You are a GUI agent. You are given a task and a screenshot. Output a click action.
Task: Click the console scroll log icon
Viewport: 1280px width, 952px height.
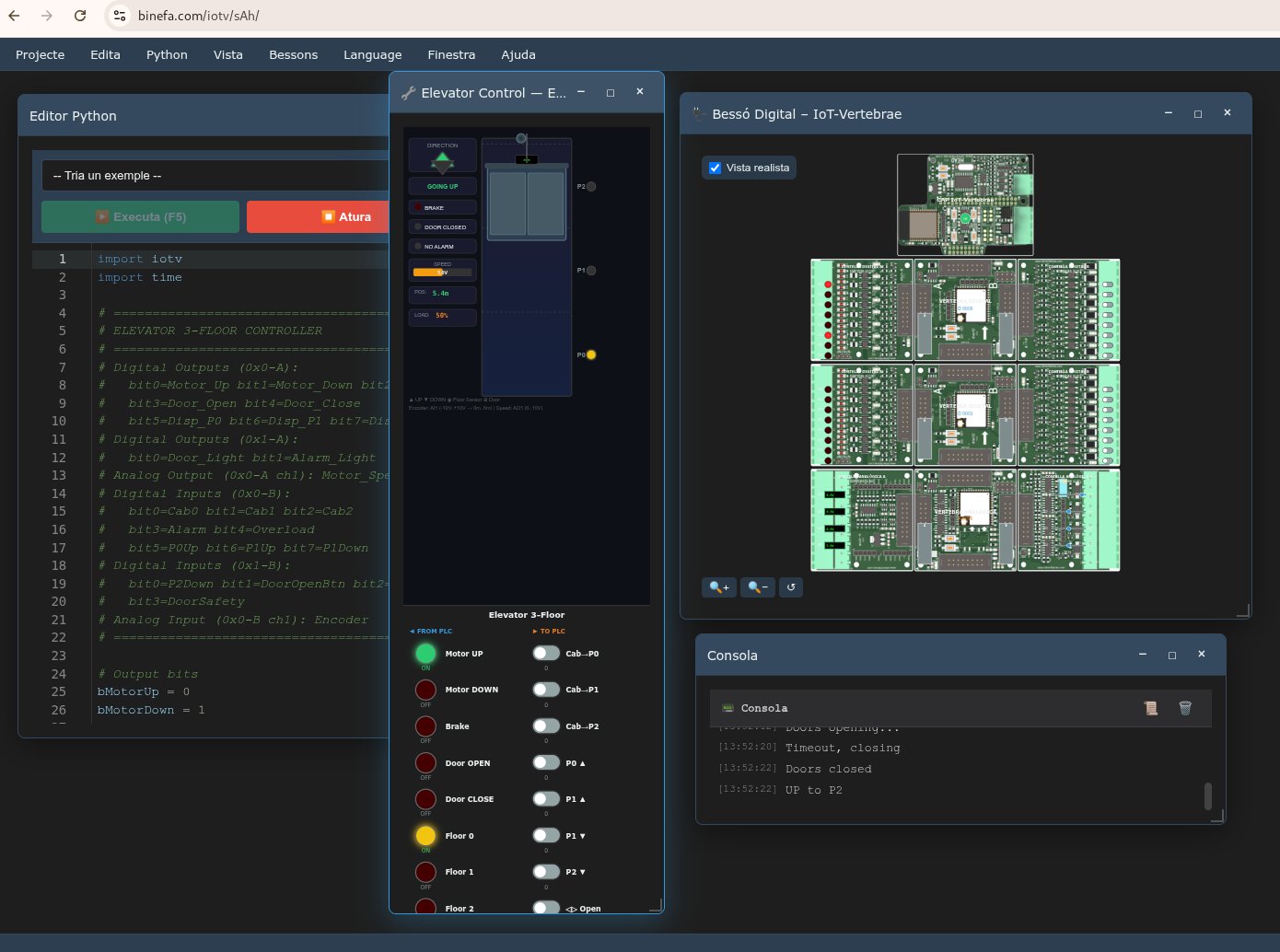(1150, 708)
